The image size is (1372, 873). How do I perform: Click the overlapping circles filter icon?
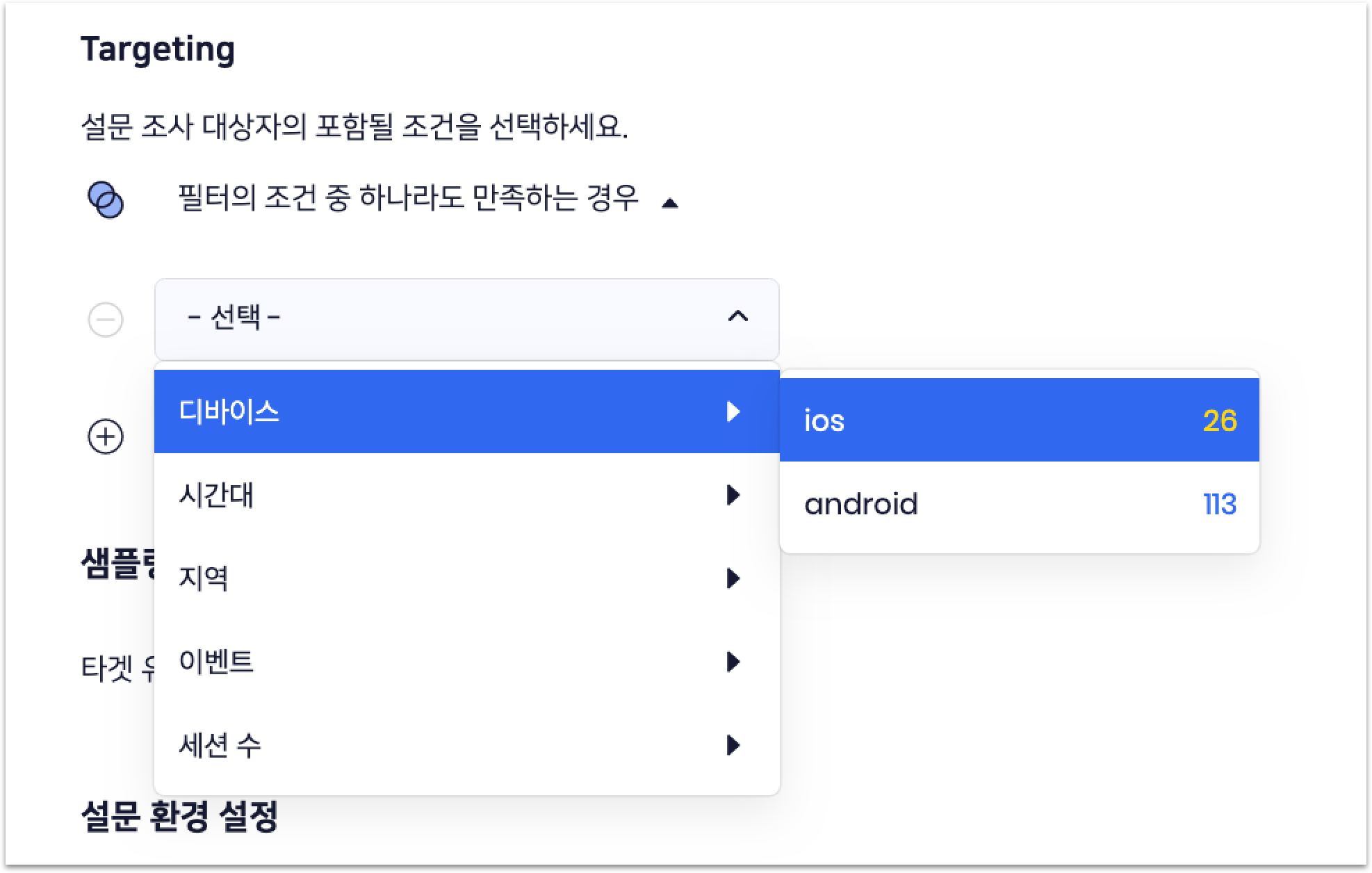106,200
